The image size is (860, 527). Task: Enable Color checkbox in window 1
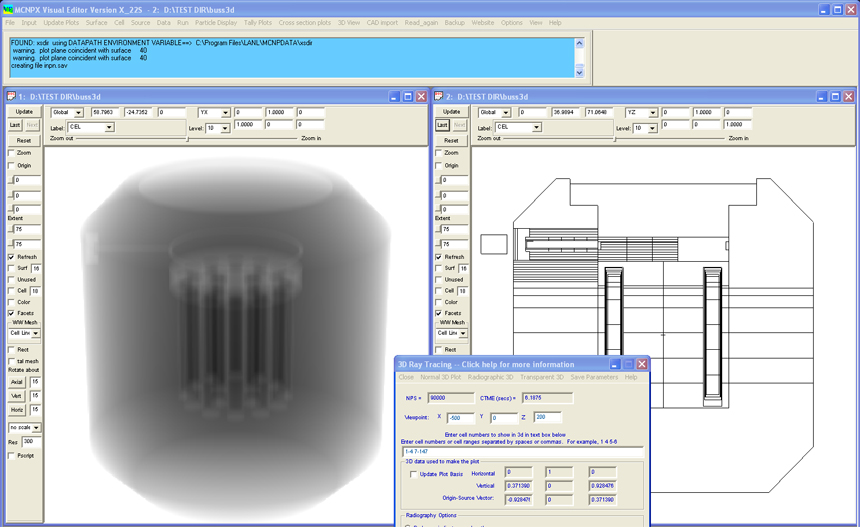tap(12, 302)
